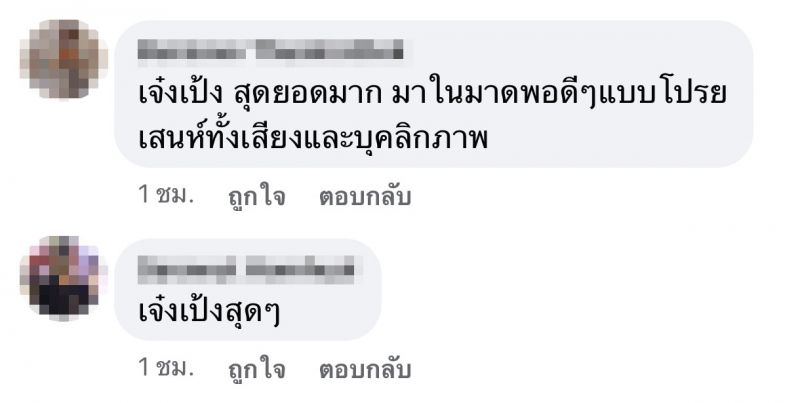Click 'ถูกใจ' under the first comment
This screenshot has width=800, height=403.
257,196
